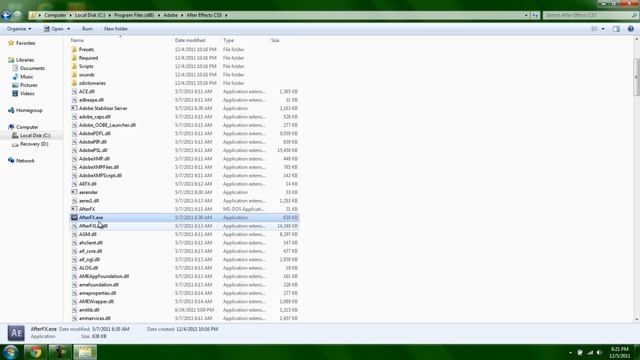Select the Scripts folder icon

pos(74,66)
